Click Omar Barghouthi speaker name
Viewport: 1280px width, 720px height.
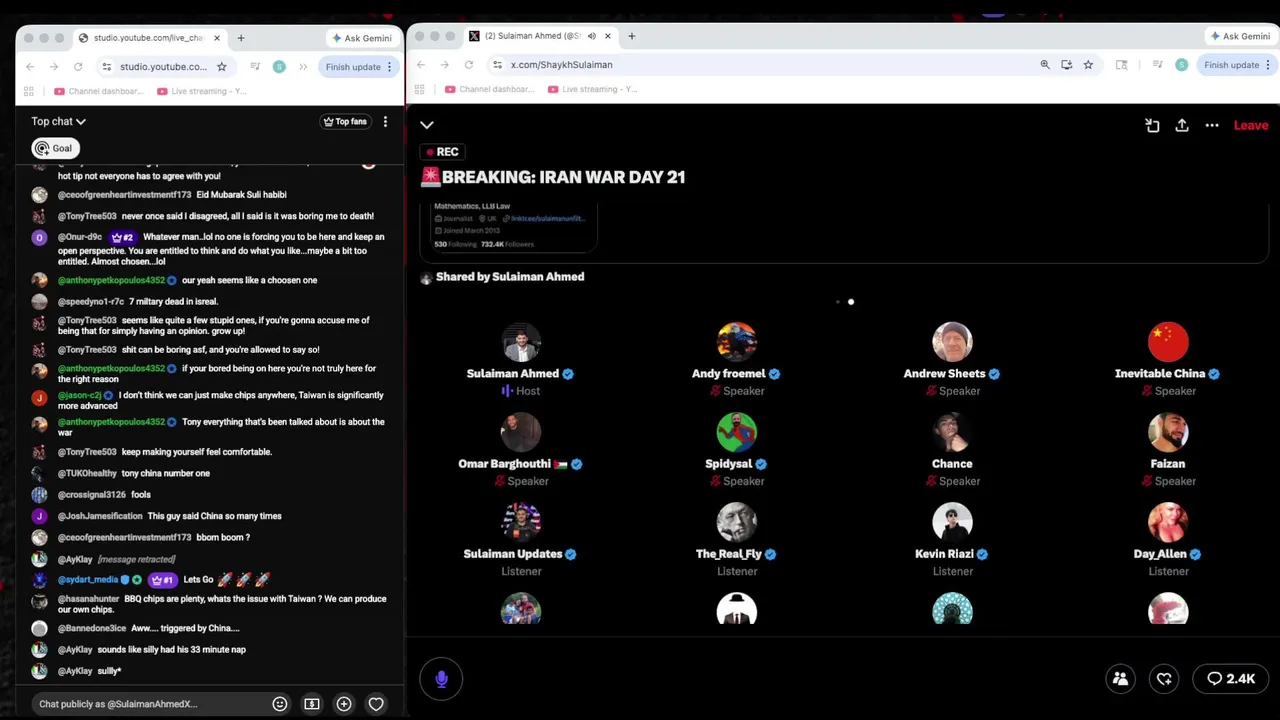pos(504,464)
